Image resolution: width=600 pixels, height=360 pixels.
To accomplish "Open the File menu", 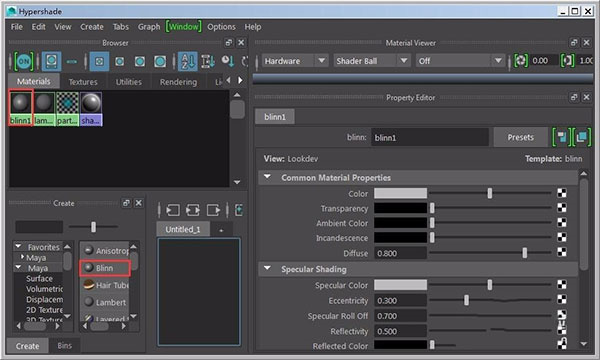I will pos(16,27).
